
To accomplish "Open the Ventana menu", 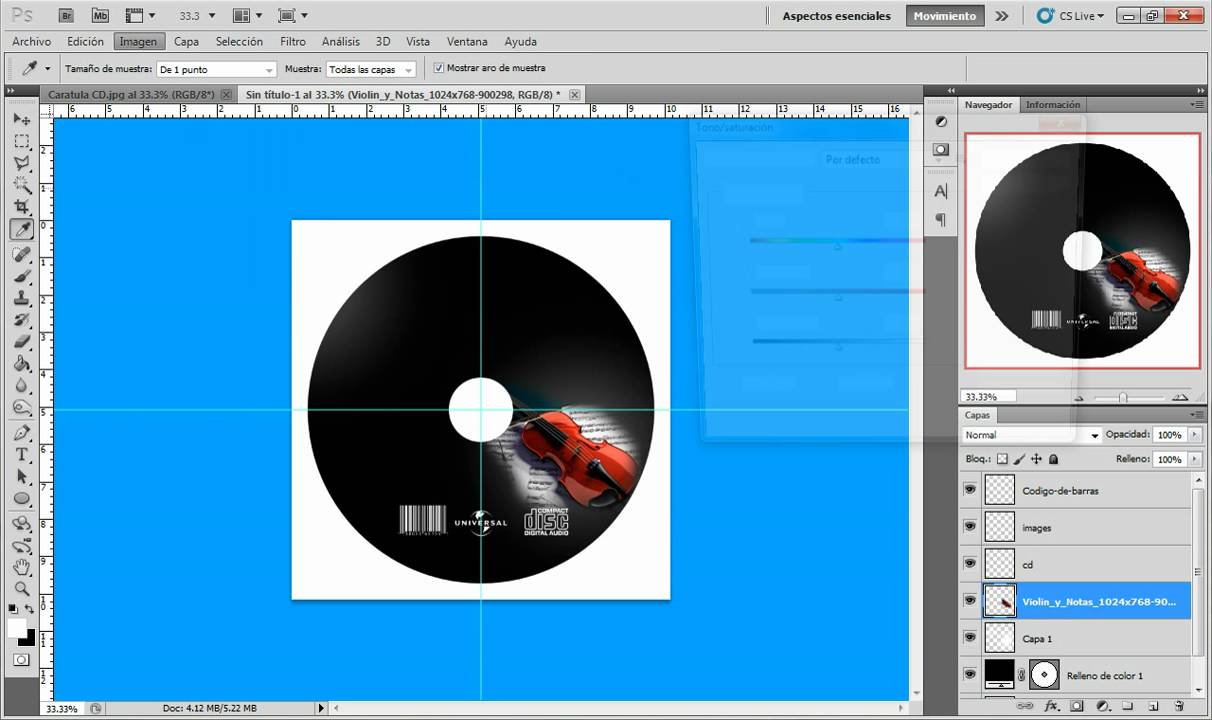I will click(x=467, y=41).
